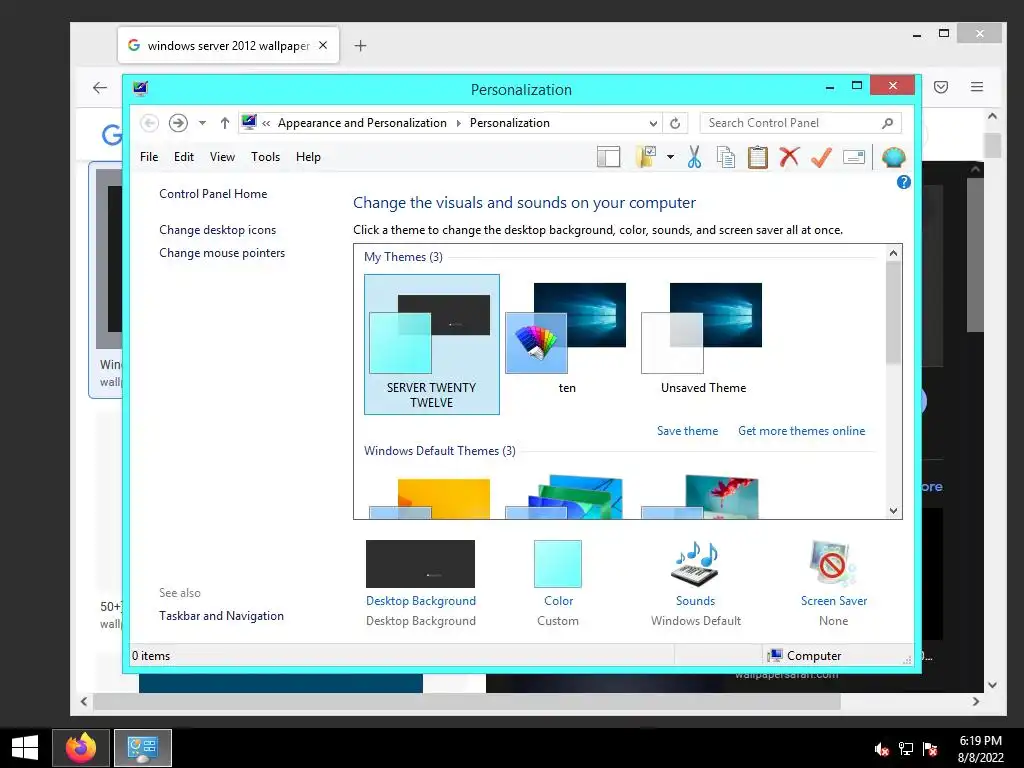The image size is (1024, 768).
Task: Click the network tray icon
Action: coord(906,749)
